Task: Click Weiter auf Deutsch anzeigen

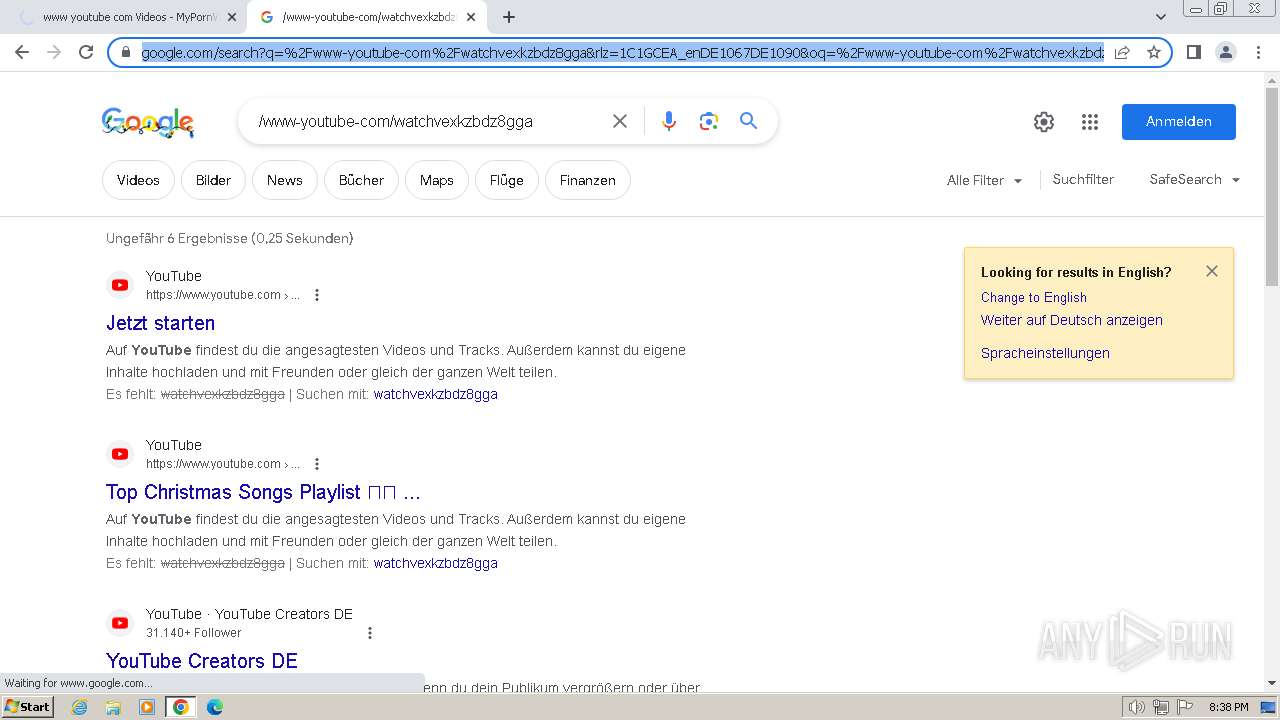Action: (x=1071, y=320)
